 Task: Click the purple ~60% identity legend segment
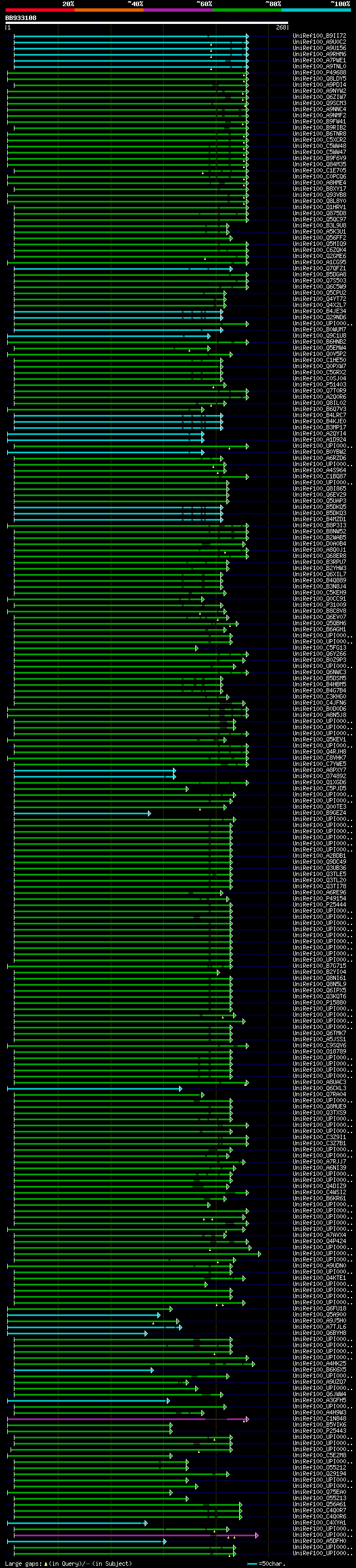click(x=179, y=10)
